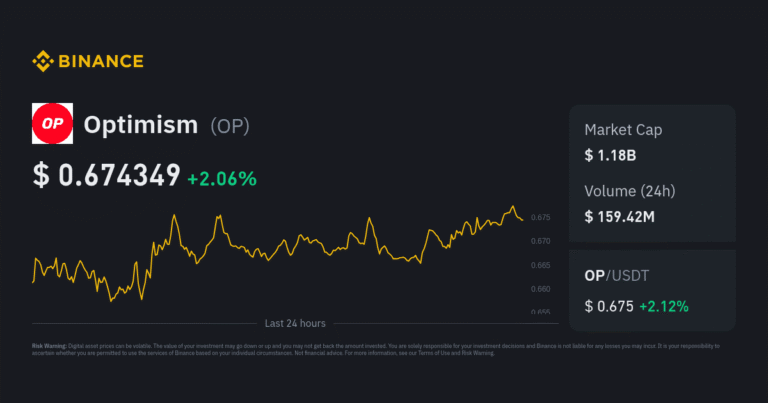Select the Optimism coin name heading
This screenshot has width=768, height=403.
pos(141,126)
